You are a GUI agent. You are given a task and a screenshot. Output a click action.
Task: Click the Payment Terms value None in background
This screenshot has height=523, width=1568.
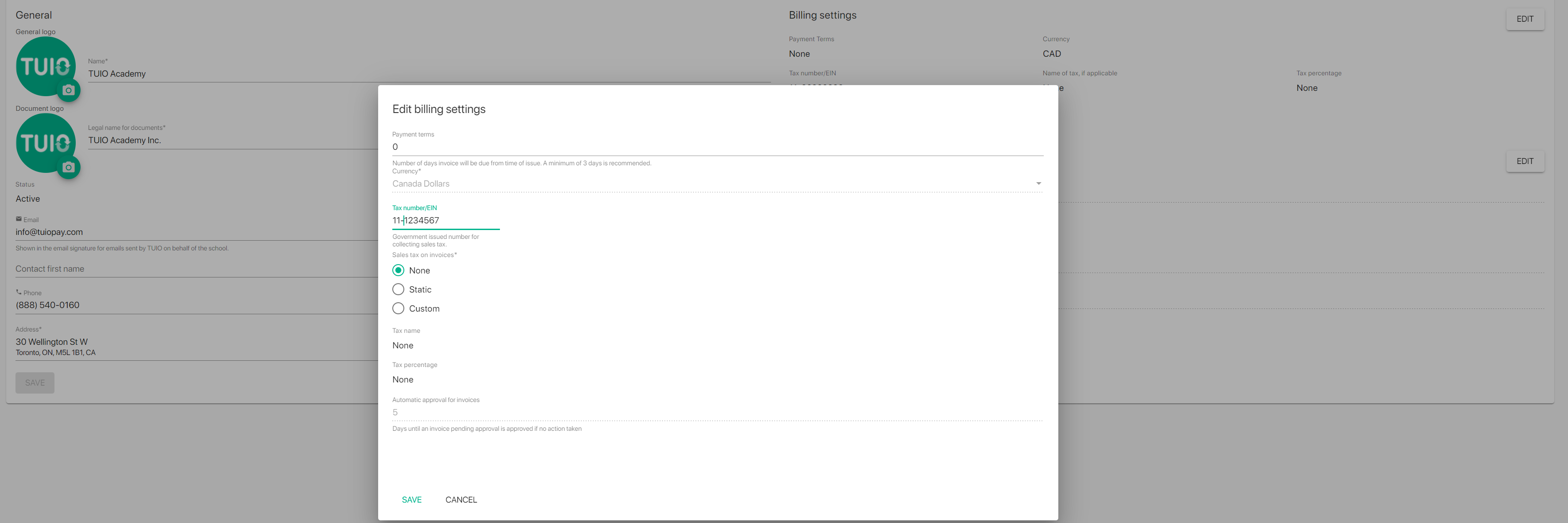pos(798,54)
